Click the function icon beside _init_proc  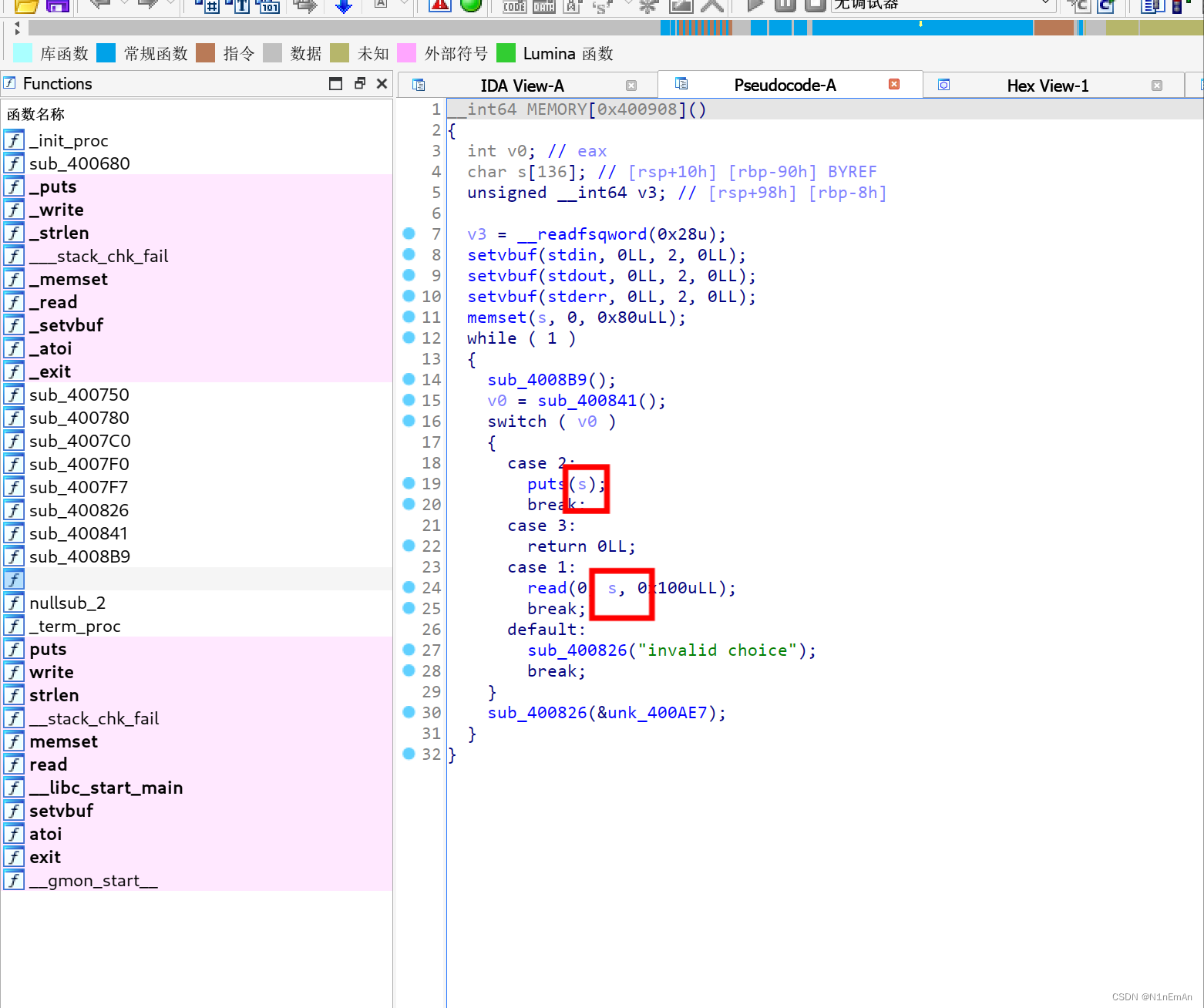[x=14, y=140]
